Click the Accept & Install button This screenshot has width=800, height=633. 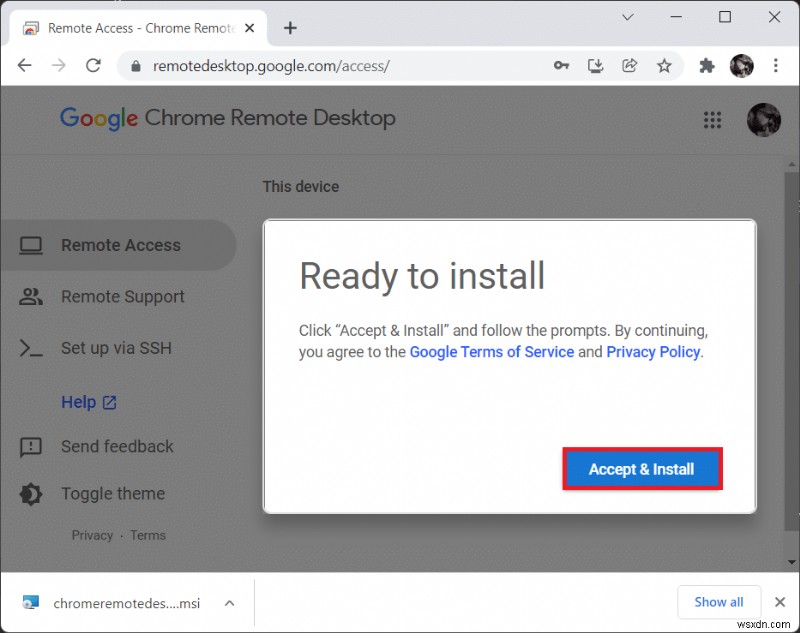(642, 469)
